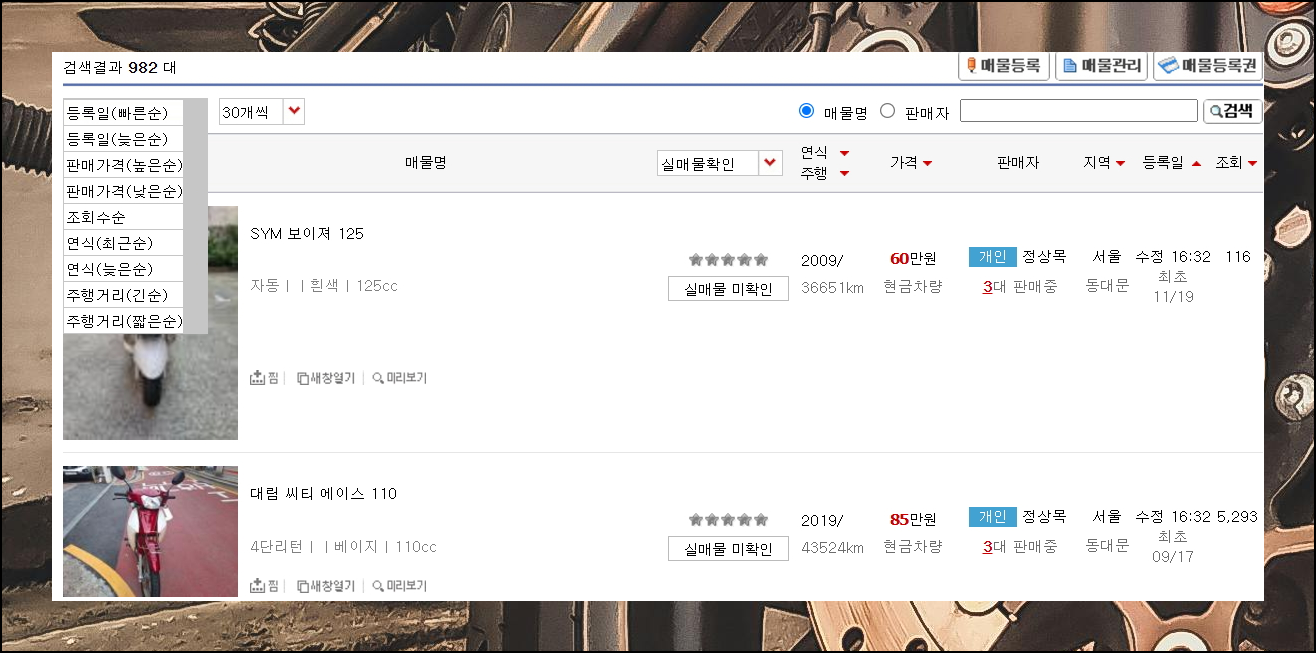Screen dimensions: 1316x653
Task: Click 검색결과 982 대 text
Action: (120, 68)
